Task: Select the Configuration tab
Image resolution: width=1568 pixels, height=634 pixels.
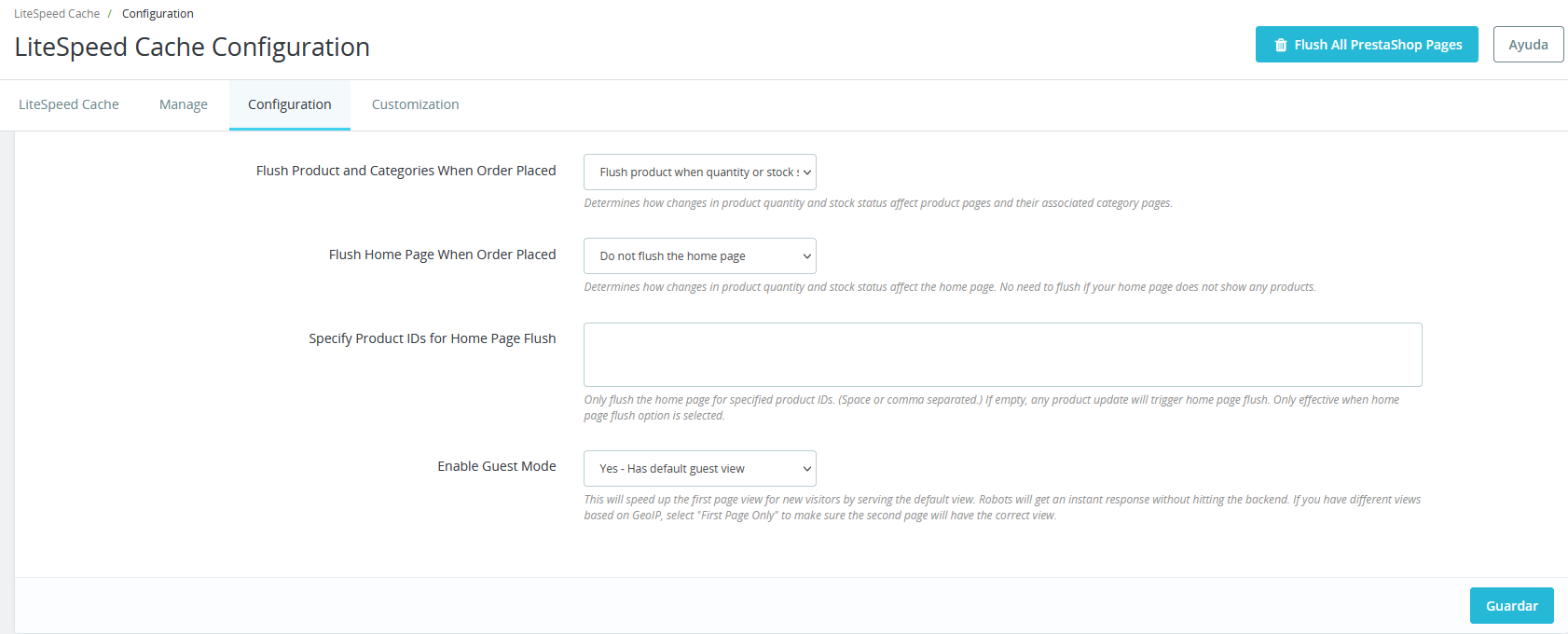Action: point(290,104)
